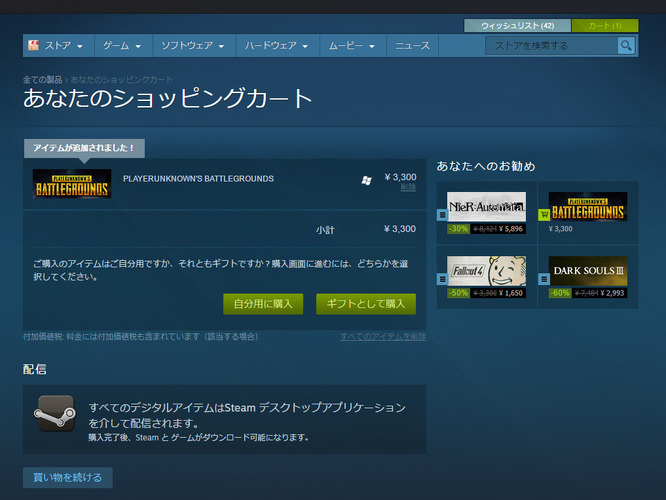Screen dimensions: 666x500
Task: Click the Steam logo icon in delivery section
Action: tap(55, 413)
